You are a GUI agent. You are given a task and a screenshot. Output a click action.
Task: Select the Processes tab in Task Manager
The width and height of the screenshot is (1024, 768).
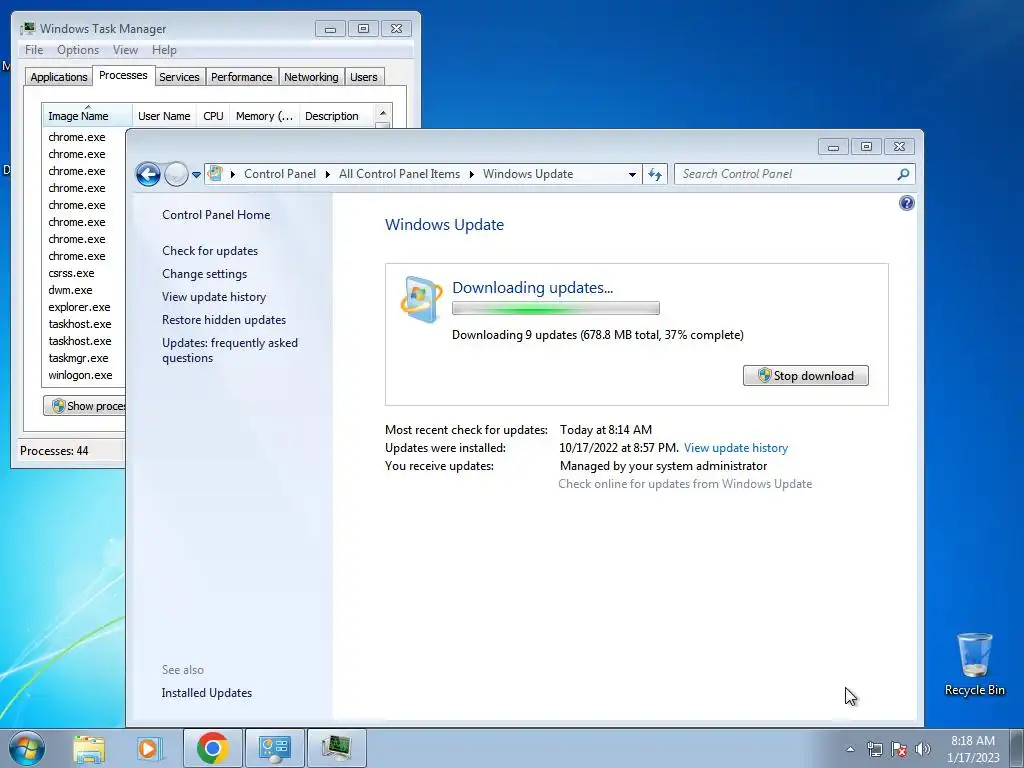pyautogui.click(x=123, y=75)
